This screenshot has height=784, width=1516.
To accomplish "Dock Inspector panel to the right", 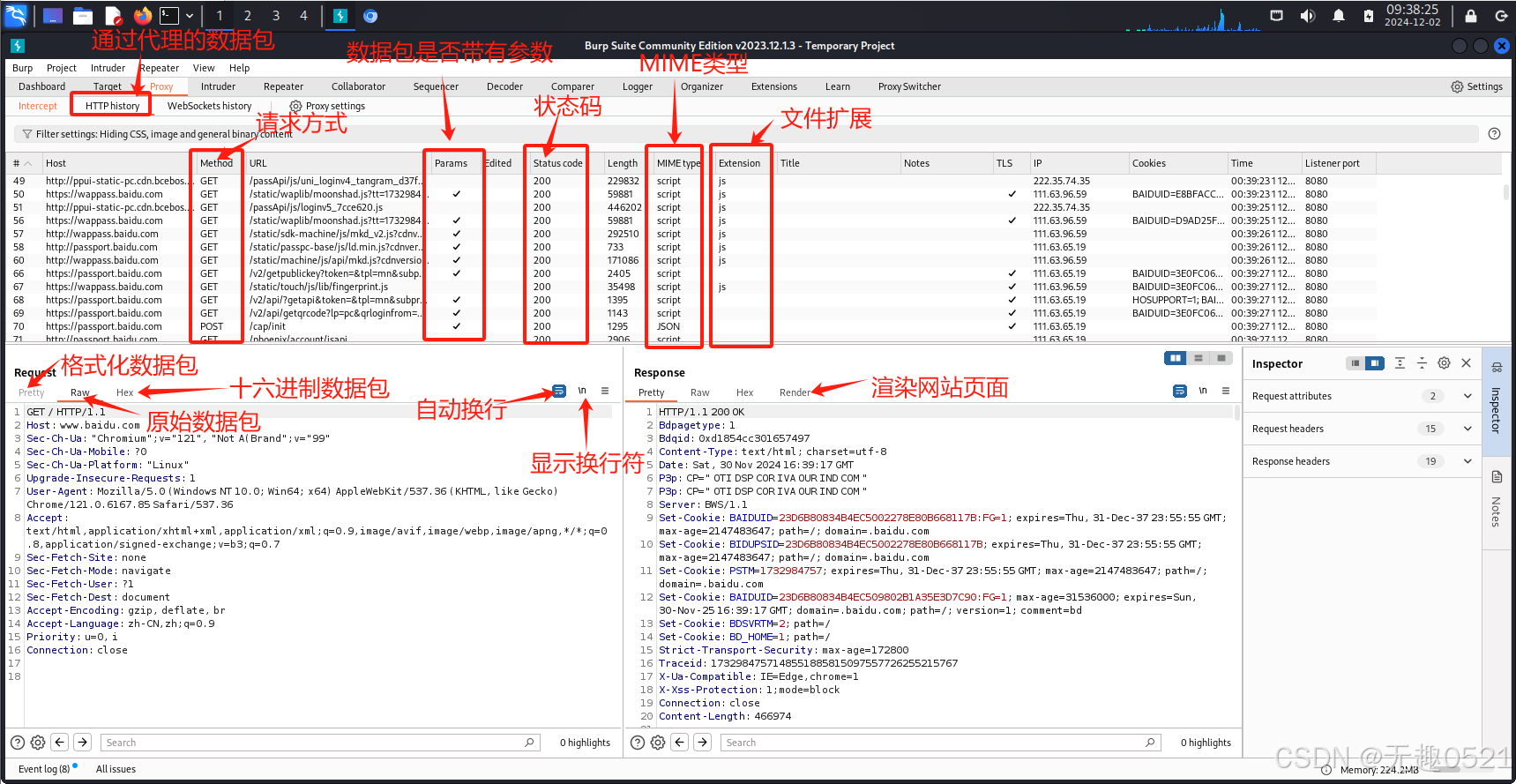I will (1375, 363).
